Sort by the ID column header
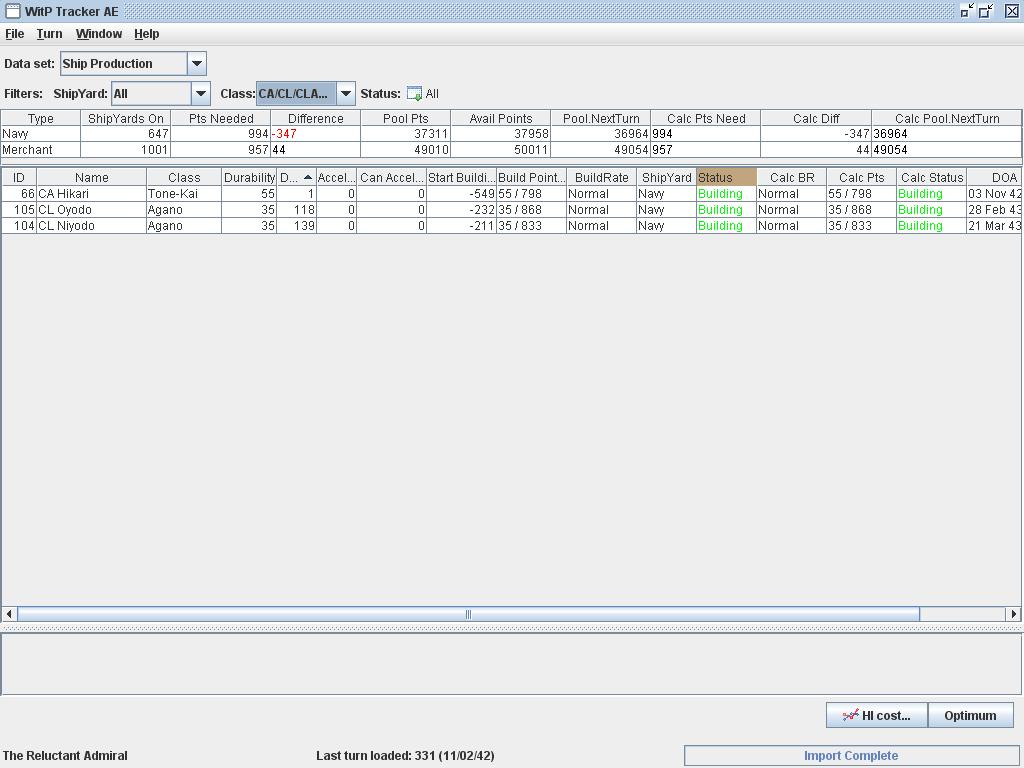Image resolution: width=1024 pixels, height=768 pixels. point(18,177)
